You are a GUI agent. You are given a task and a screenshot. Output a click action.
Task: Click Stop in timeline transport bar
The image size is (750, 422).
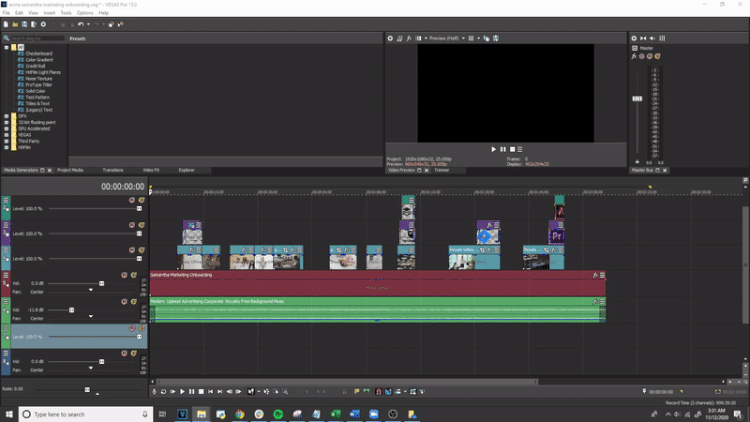(x=201, y=392)
